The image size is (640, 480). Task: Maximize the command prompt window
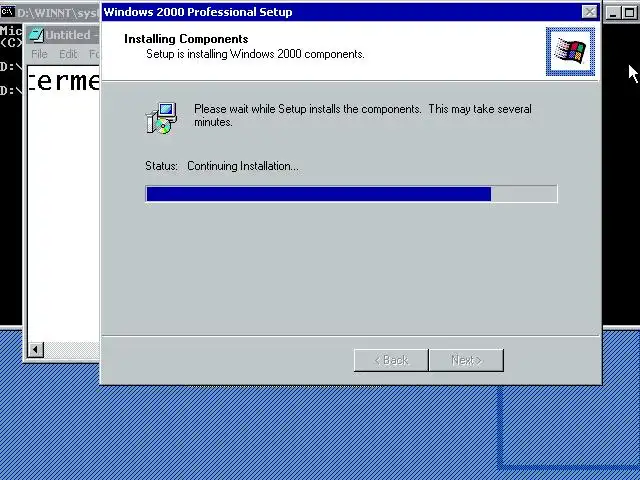pyautogui.click(x=629, y=13)
